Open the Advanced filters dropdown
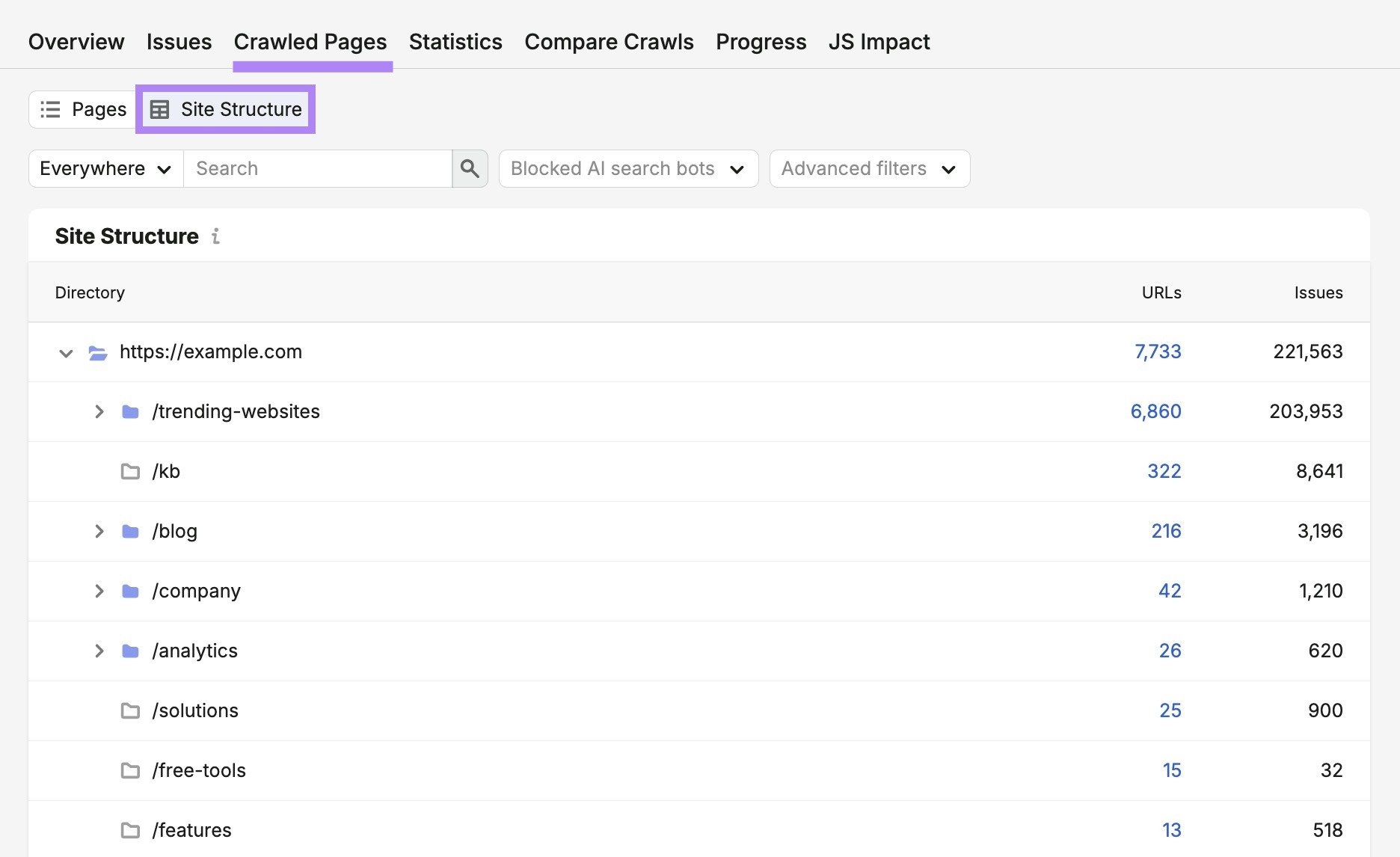Image resolution: width=1400 pixels, height=857 pixels. pyautogui.click(x=870, y=168)
